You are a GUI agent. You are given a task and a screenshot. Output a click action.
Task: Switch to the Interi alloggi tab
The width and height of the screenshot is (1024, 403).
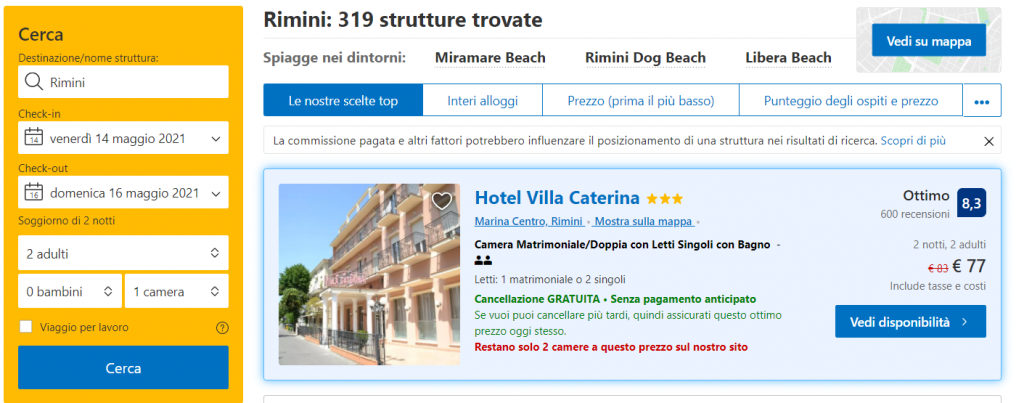pyautogui.click(x=483, y=101)
